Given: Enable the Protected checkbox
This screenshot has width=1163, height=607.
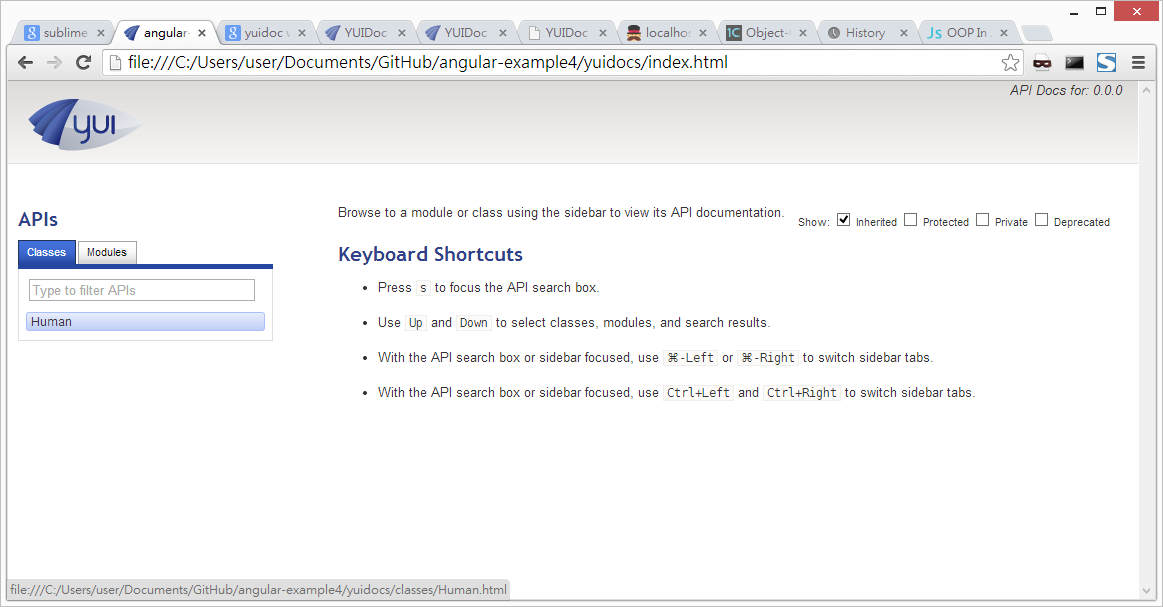Looking at the screenshot, I should pos(910,220).
